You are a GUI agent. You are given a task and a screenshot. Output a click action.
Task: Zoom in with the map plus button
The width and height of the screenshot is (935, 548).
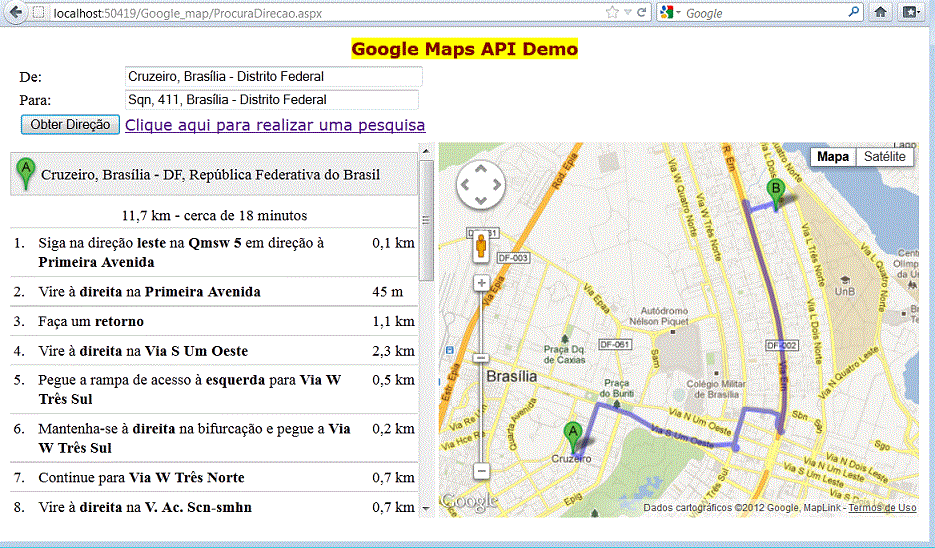(481, 283)
